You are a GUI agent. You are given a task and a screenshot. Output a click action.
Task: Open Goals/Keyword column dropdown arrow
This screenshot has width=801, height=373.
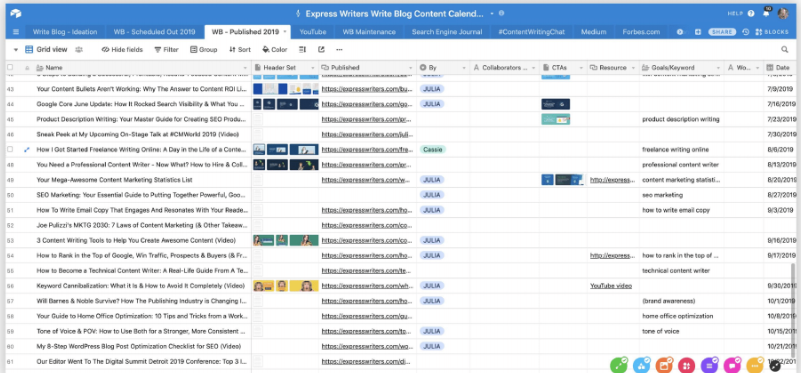[x=718, y=67]
